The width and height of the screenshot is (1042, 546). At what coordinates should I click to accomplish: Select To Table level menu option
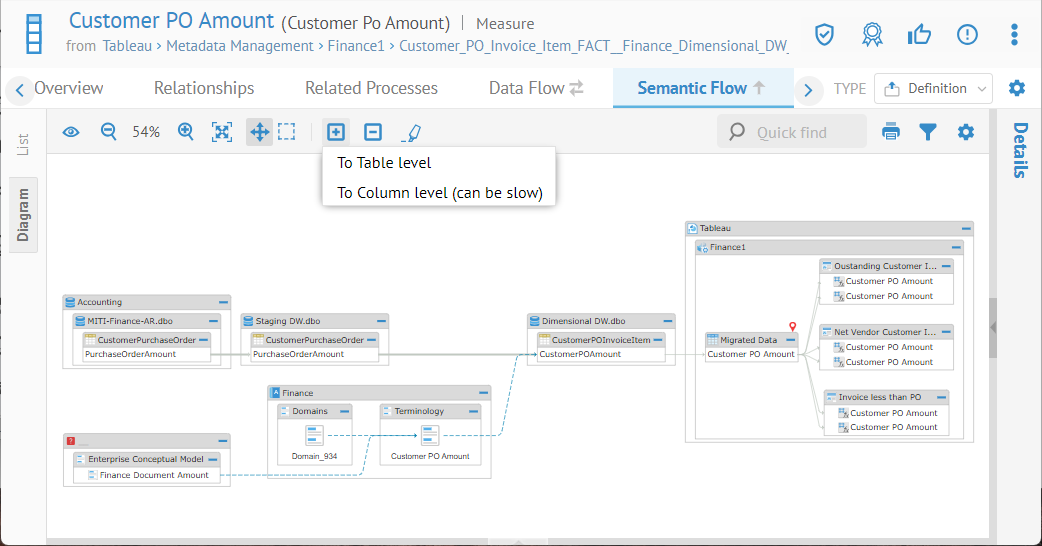(384, 163)
